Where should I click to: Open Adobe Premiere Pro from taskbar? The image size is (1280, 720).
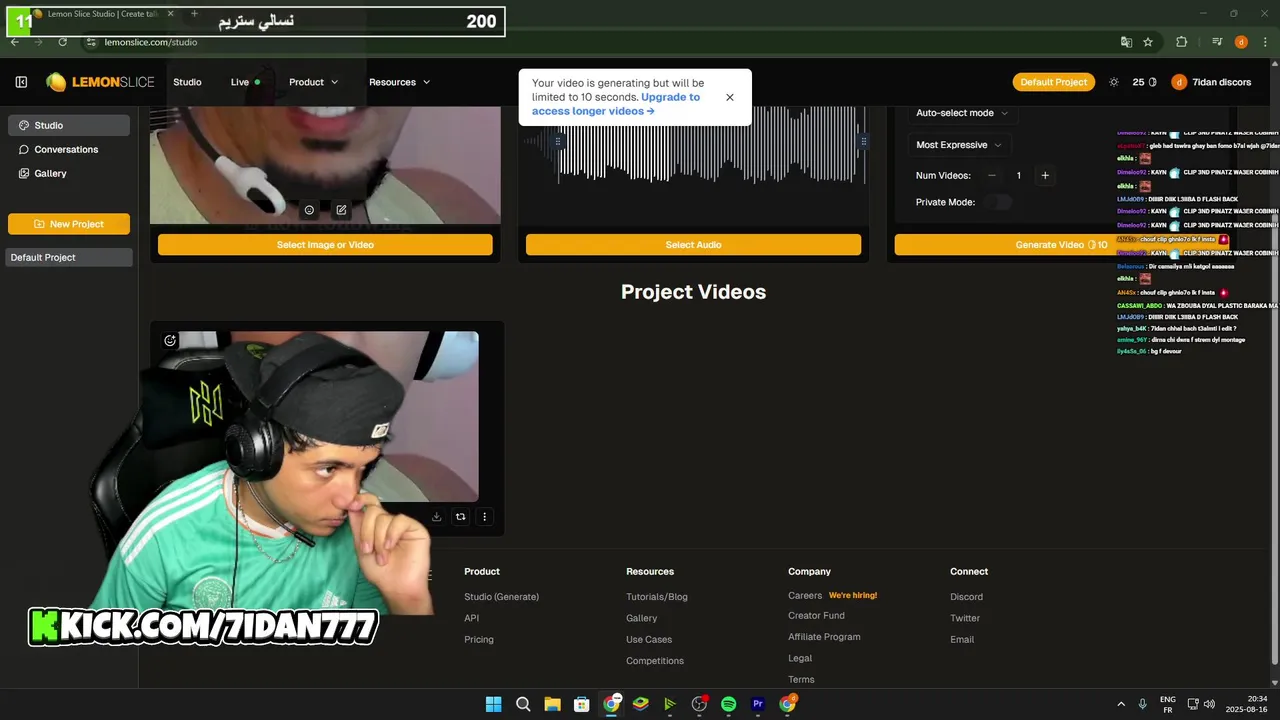coord(758,704)
